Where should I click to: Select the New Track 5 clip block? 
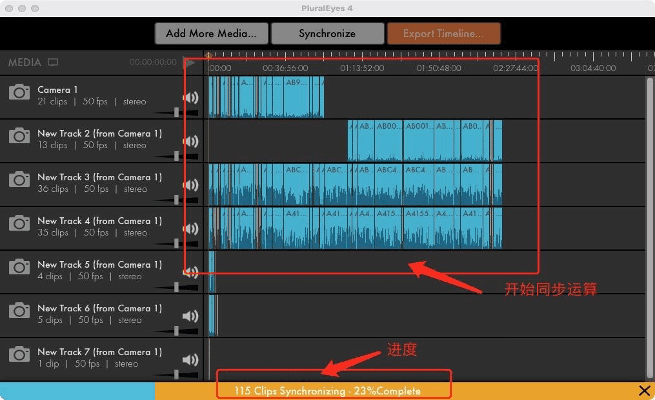click(211, 271)
